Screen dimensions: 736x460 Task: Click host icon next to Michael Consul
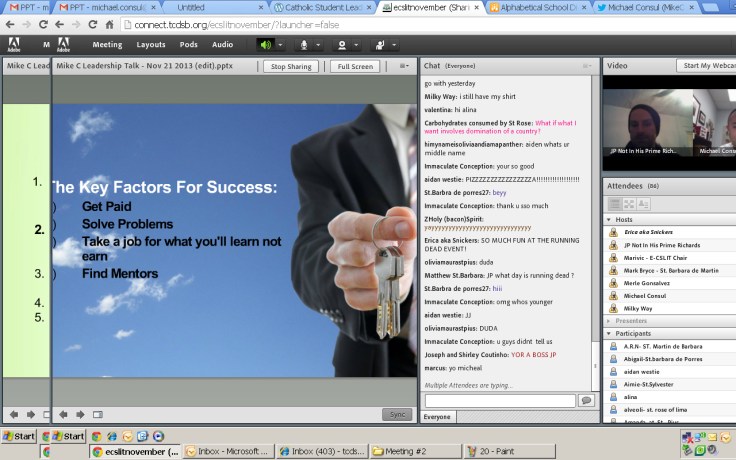(x=613, y=296)
